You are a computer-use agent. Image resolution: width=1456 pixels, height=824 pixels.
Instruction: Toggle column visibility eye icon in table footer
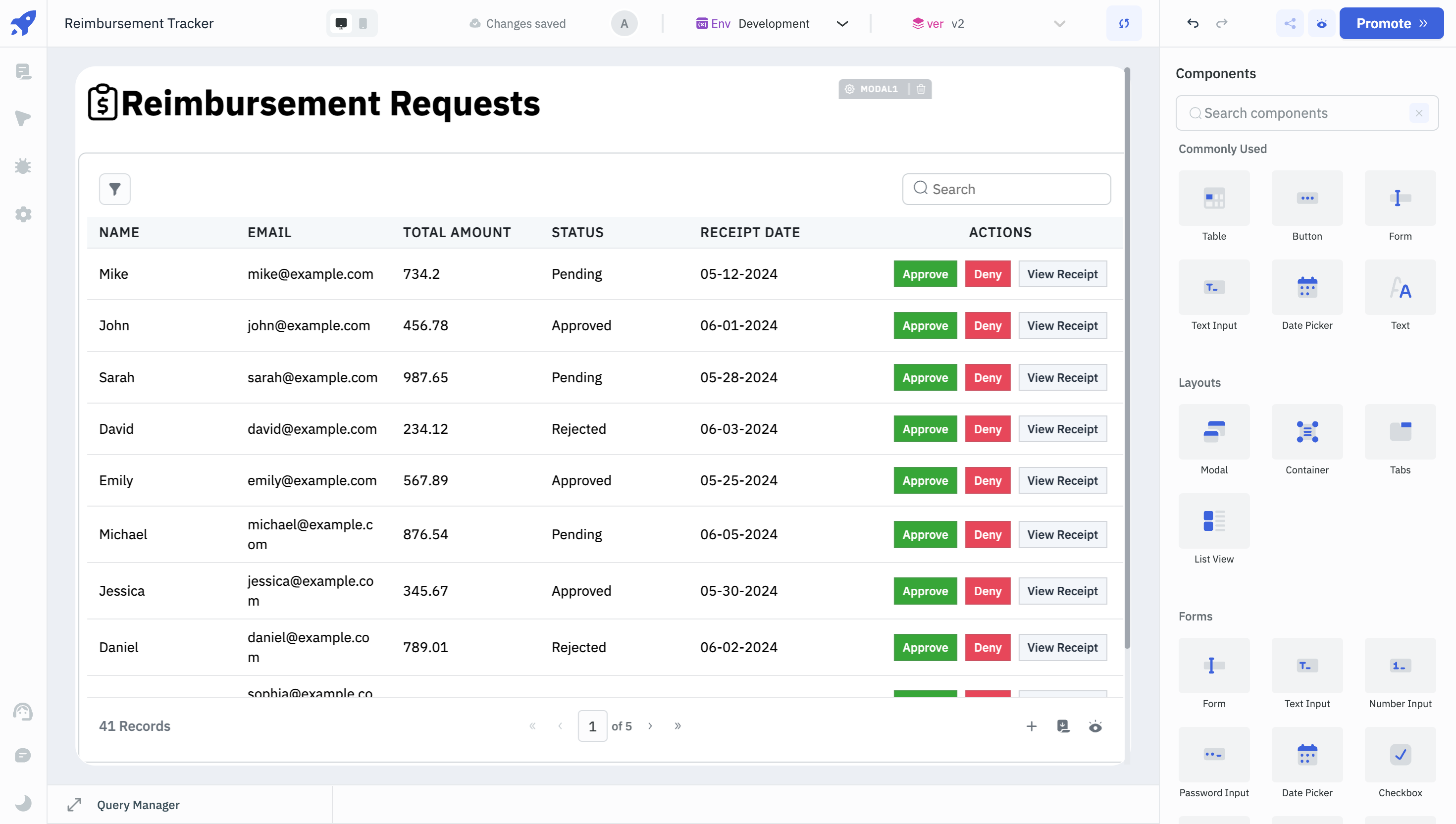tap(1095, 726)
